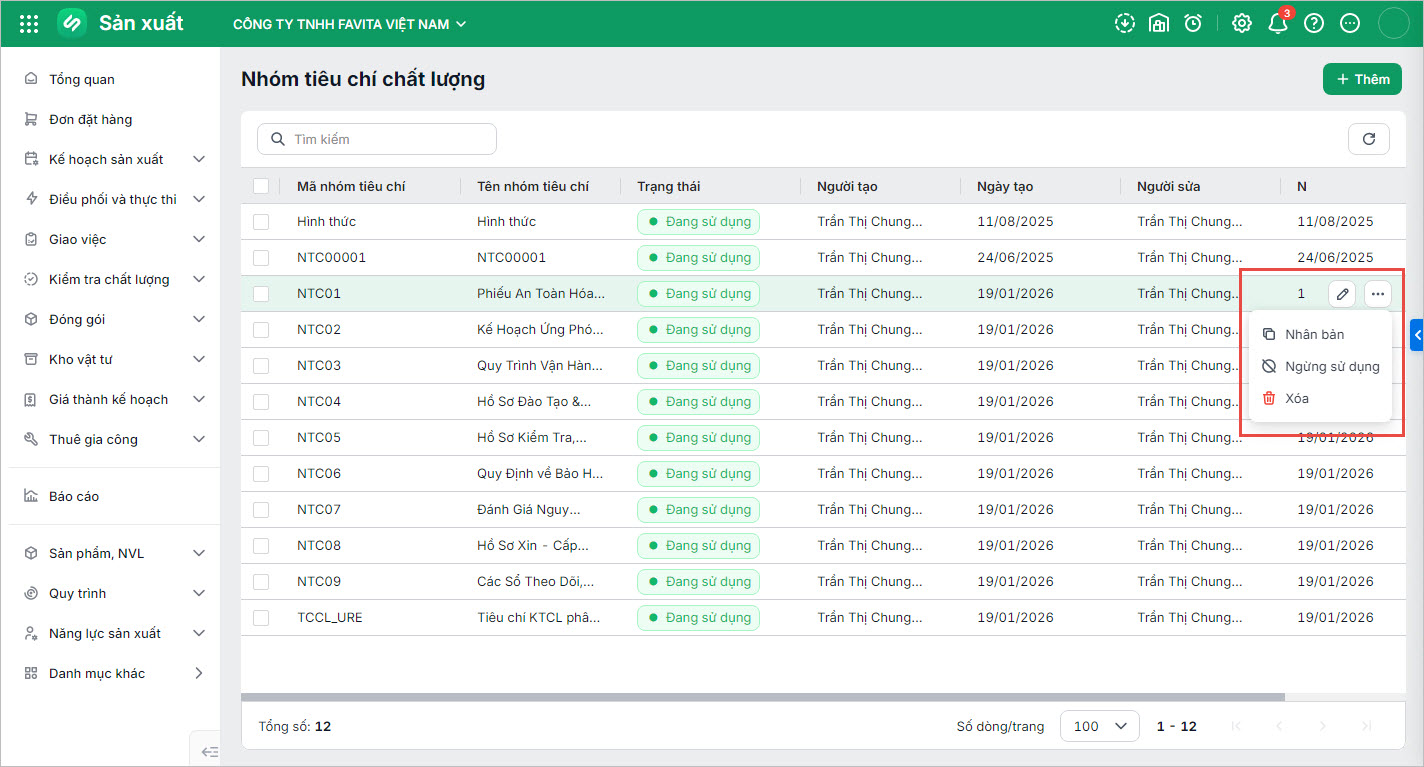Viewport: 1424px width, 767px height.
Task: Click the horizontal table scrollbar
Action: pyautogui.click(x=763, y=696)
